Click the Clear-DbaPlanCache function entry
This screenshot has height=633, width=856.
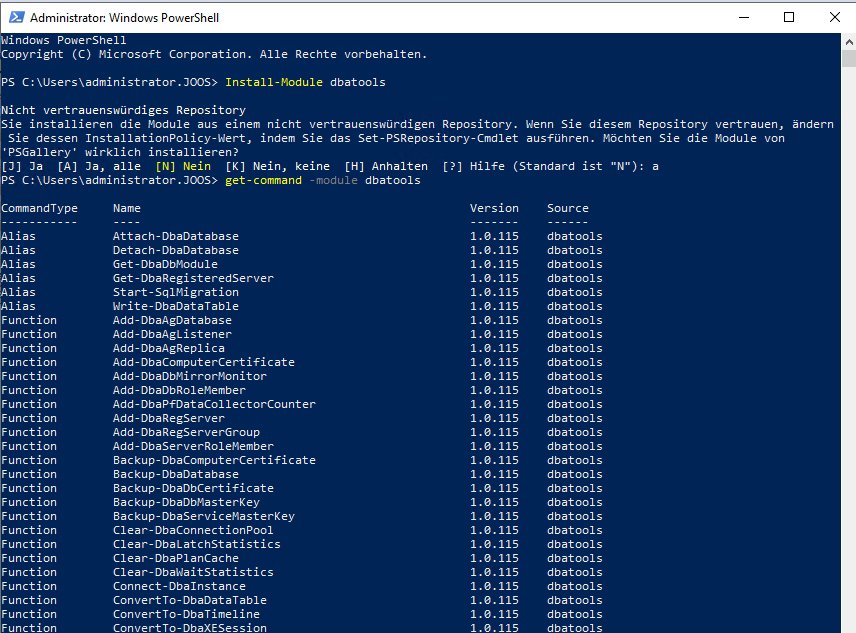pos(176,558)
